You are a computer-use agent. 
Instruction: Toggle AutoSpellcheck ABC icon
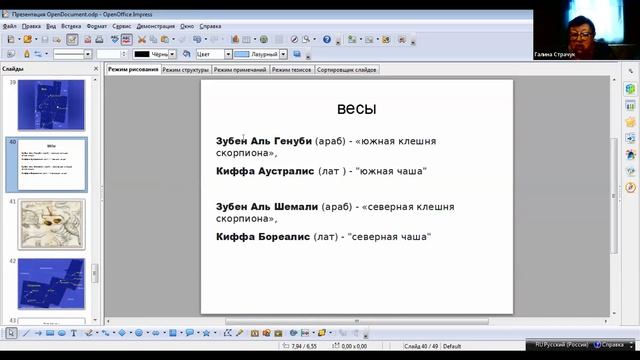[x=127, y=40]
